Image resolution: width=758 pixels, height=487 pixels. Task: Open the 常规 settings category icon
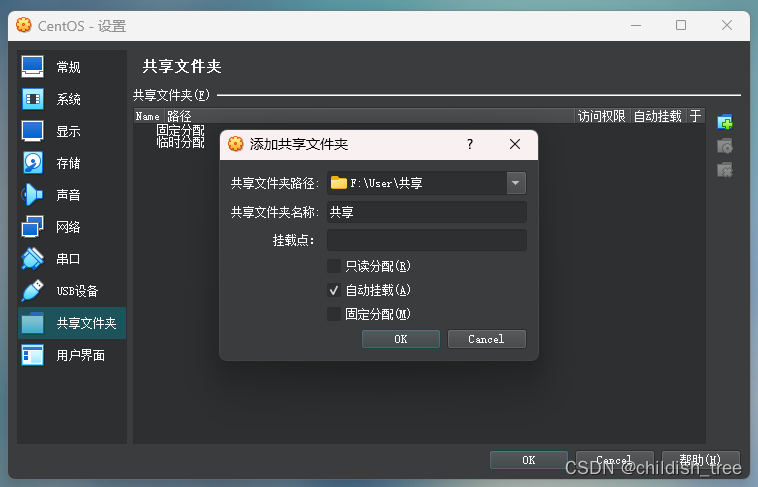tap(32, 67)
